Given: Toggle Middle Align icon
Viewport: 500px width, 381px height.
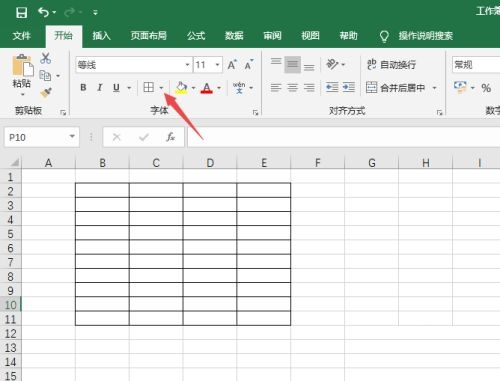Looking at the screenshot, I should click(x=293, y=65).
